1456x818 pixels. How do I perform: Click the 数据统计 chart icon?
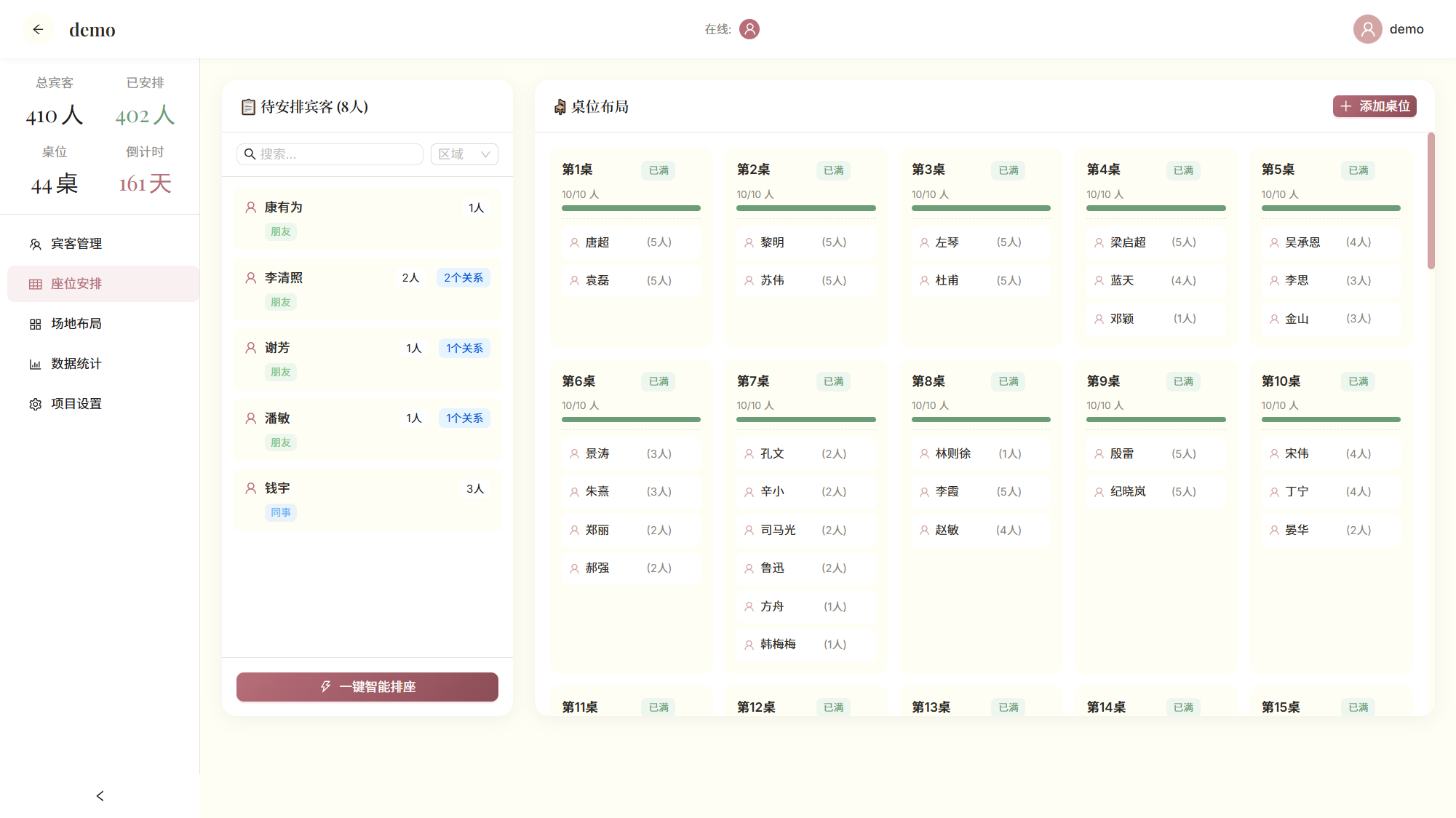tap(35, 364)
